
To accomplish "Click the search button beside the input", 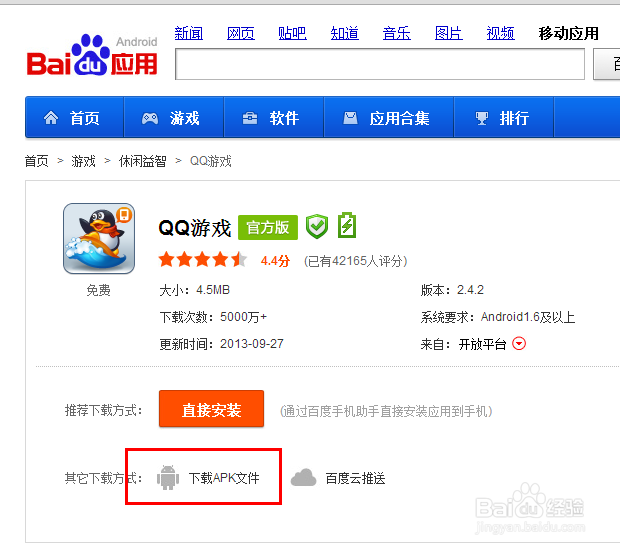I will click(x=607, y=64).
